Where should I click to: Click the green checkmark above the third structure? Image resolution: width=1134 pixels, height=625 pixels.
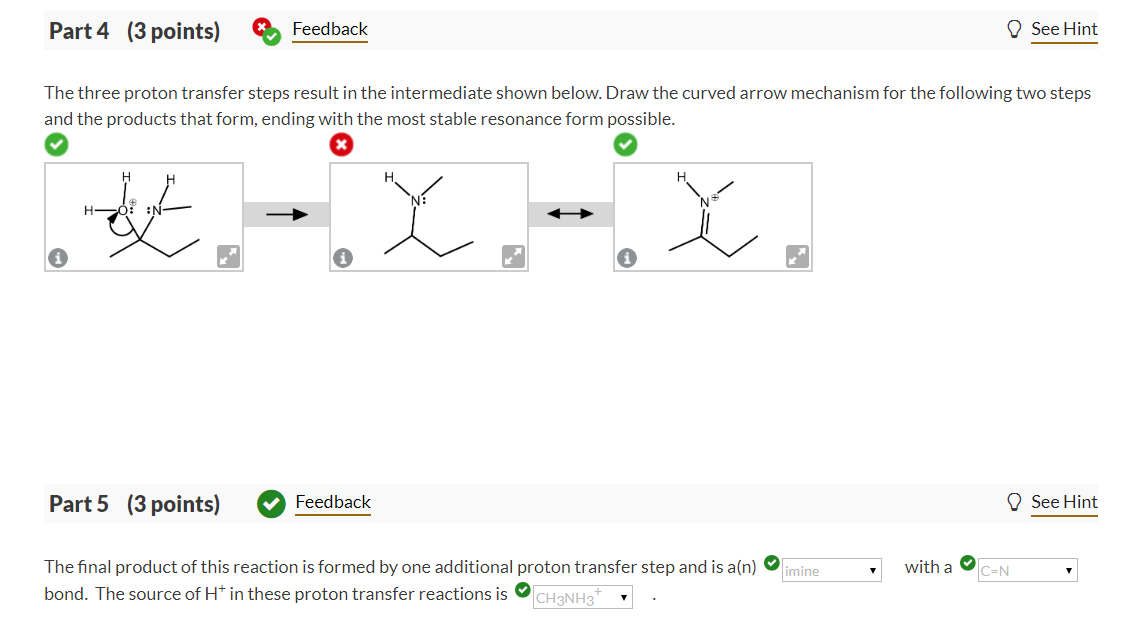pyautogui.click(x=626, y=144)
